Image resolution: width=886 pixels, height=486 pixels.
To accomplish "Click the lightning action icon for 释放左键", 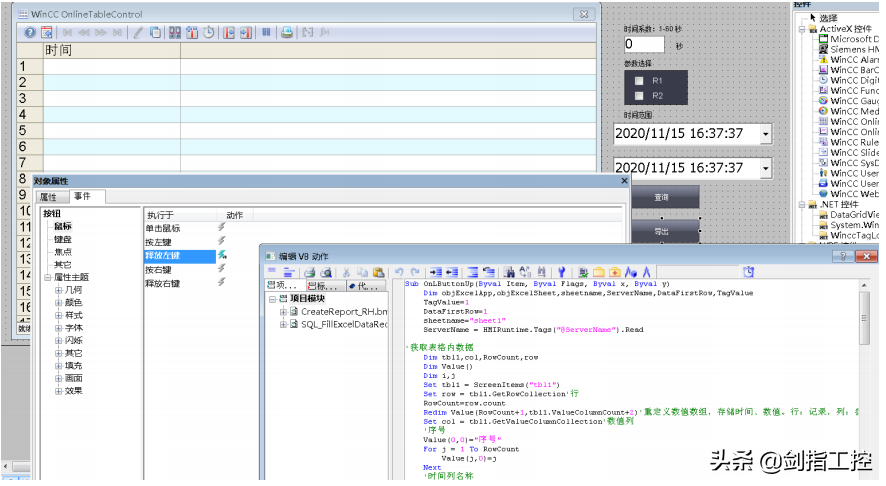I will tap(222, 256).
